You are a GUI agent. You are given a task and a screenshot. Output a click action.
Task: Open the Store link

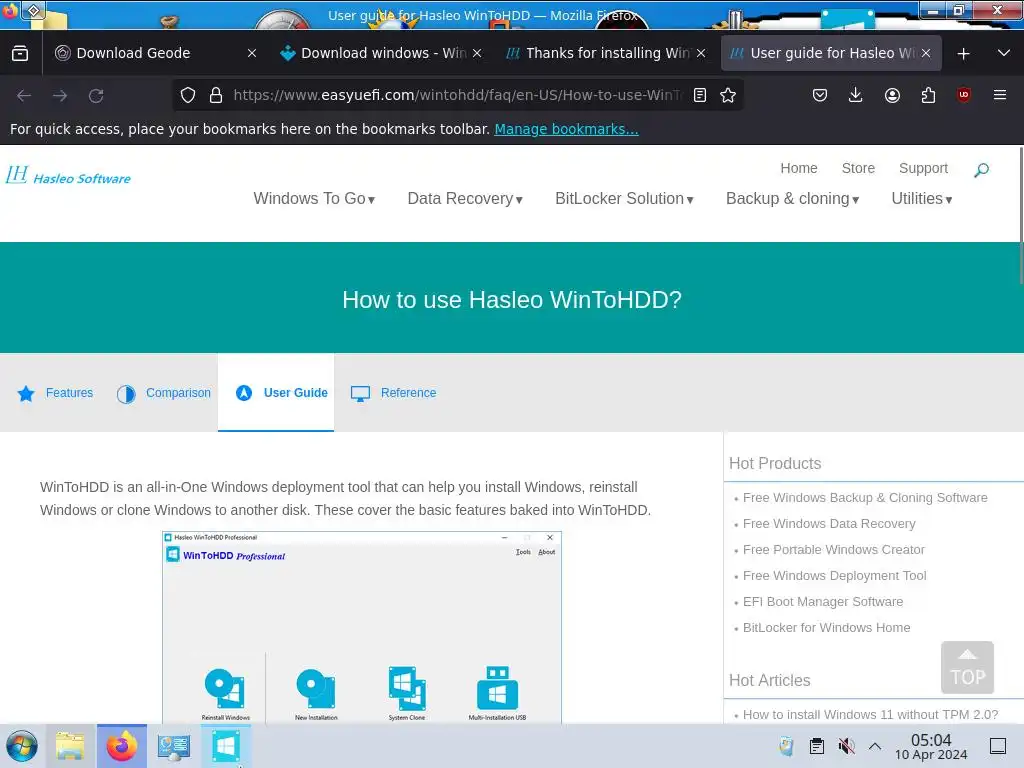point(858,168)
